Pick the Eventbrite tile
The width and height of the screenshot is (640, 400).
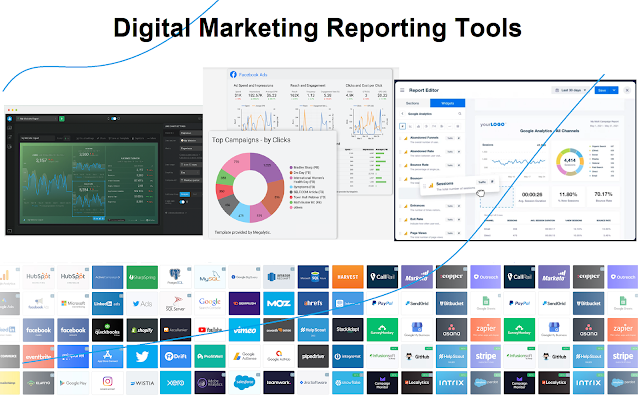tap(38, 356)
